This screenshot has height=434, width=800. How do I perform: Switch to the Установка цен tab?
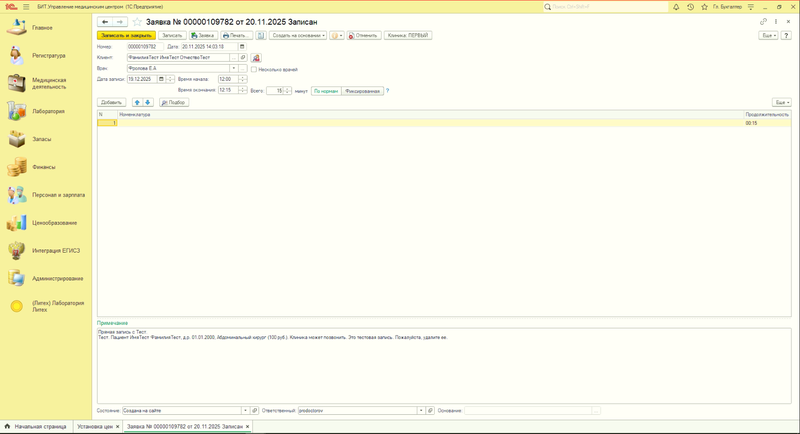click(93, 426)
